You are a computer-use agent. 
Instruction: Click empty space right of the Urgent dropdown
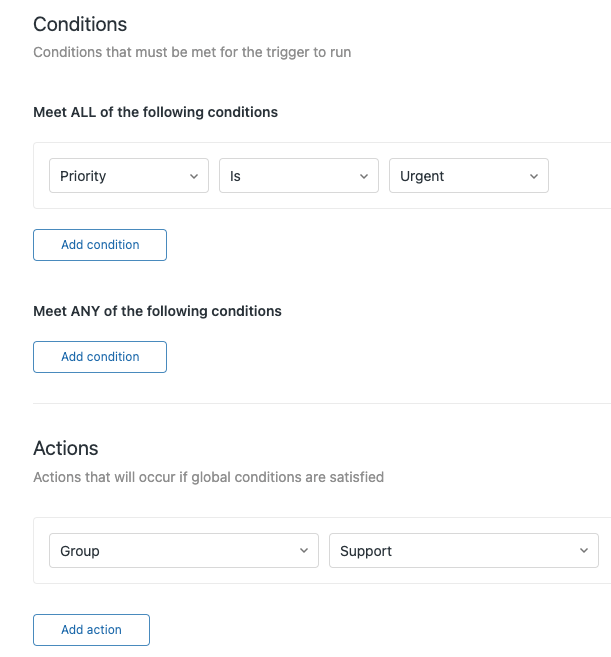point(580,176)
